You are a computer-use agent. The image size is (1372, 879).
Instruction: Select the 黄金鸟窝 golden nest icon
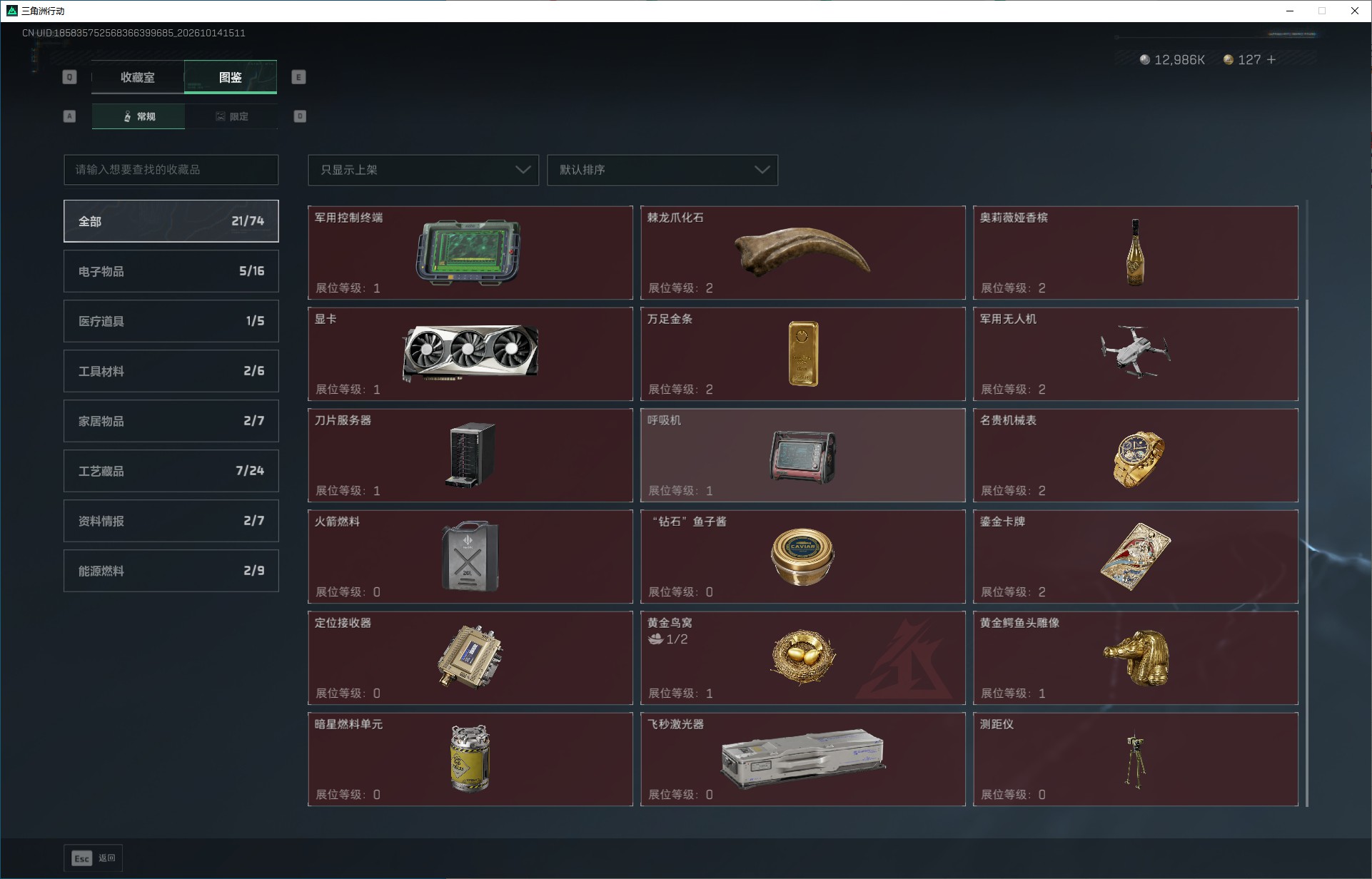(803, 657)
